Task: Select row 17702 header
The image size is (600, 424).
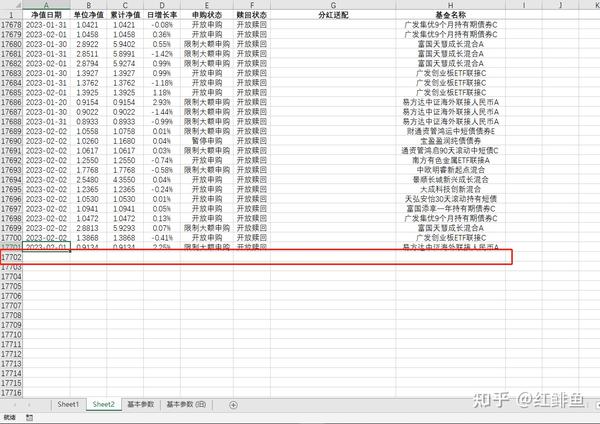Action: [11, 257]
